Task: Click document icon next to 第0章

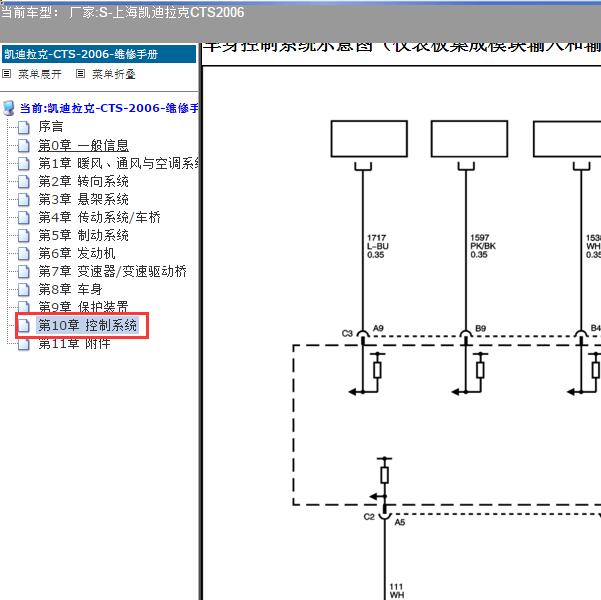Action: point(24,146)
